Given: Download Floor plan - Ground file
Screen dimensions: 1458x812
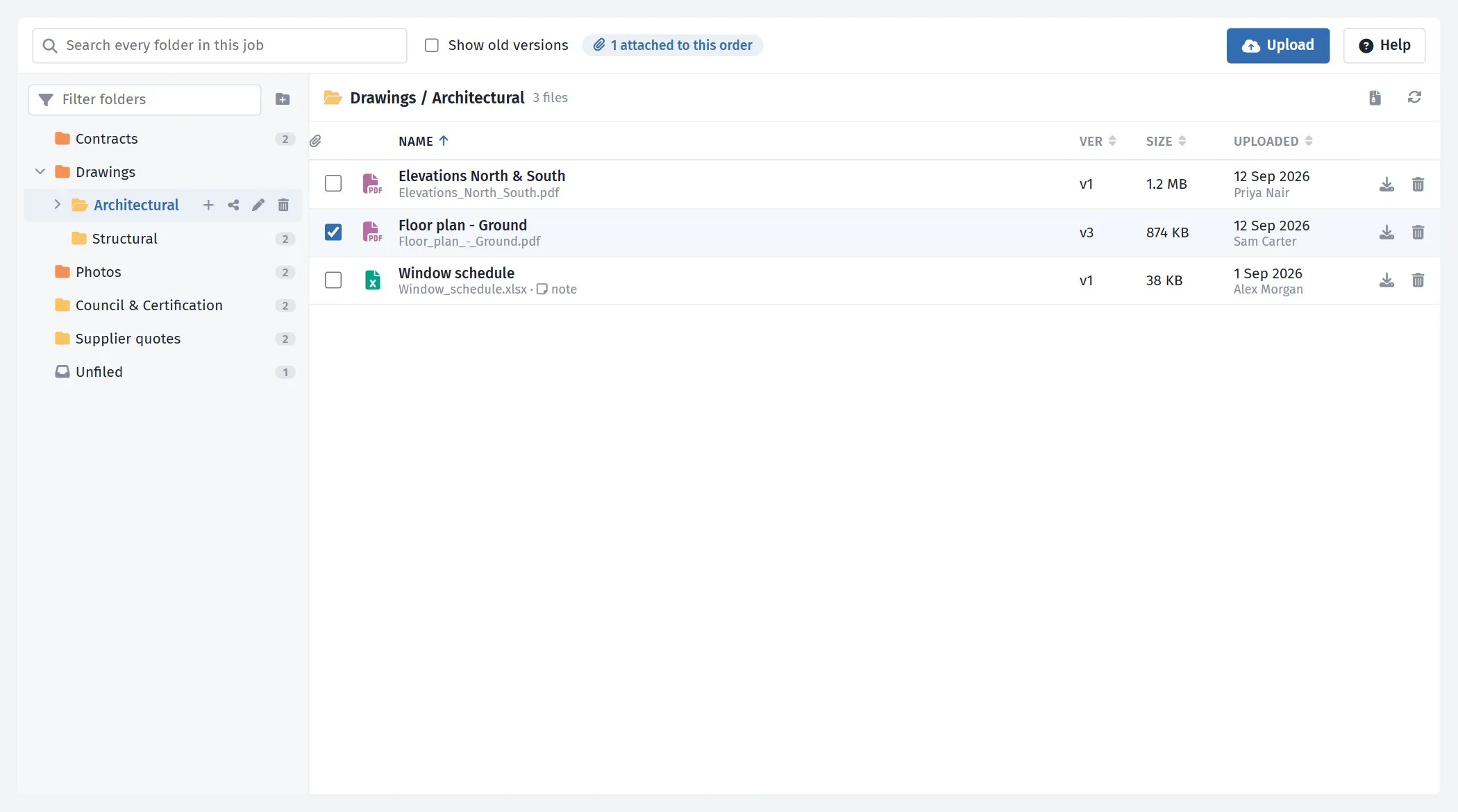Looking at the screenshot, I should [x=1386, y=232].
